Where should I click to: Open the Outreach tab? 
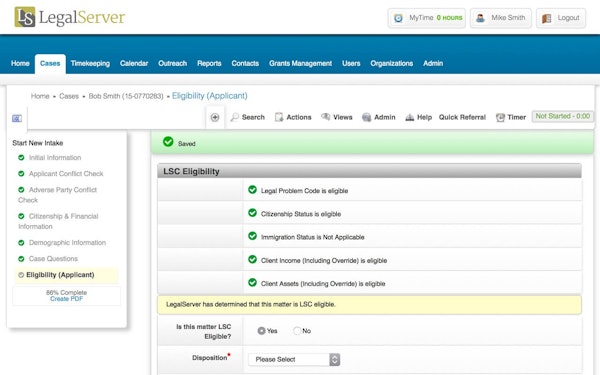pos(173,64)
